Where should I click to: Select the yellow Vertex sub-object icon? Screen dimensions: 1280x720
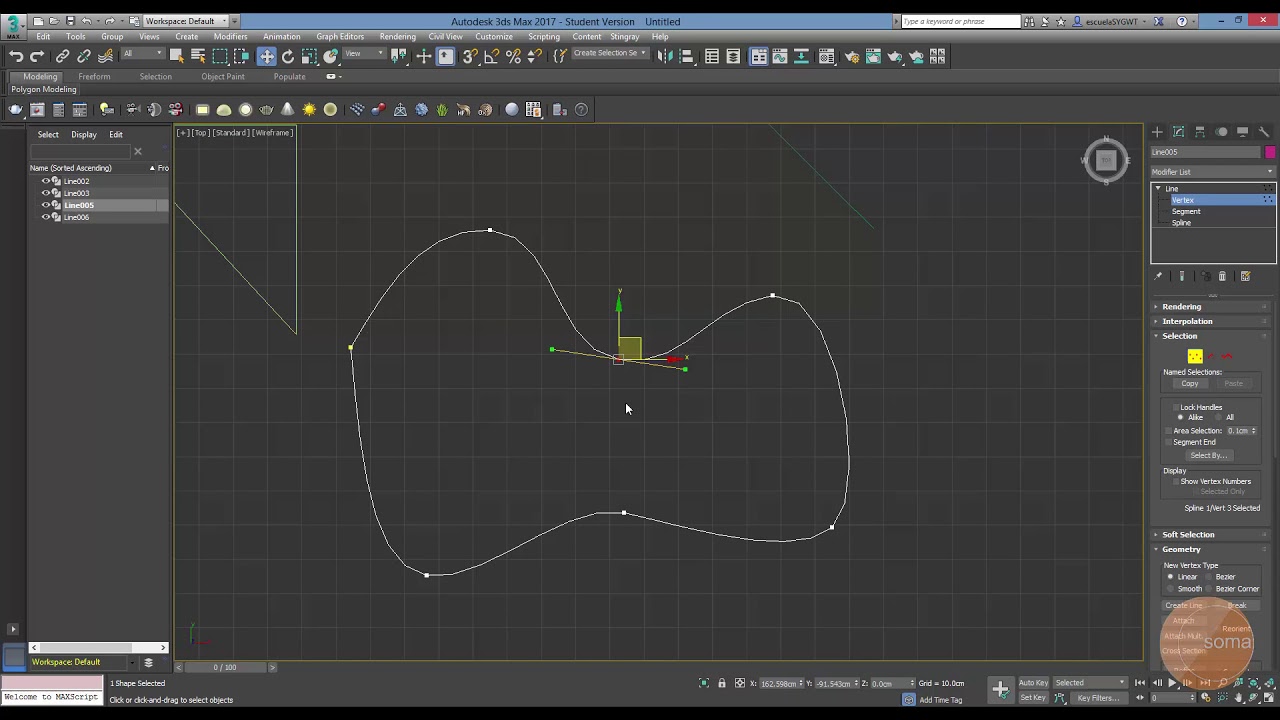click(x=1195, y=357)
